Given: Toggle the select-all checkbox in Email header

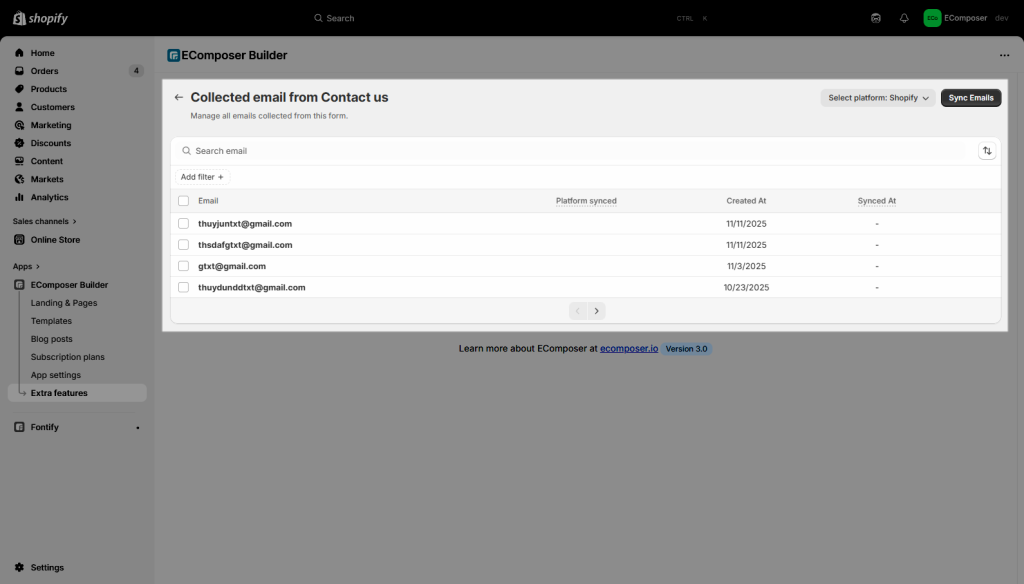Looking at the screenshot, I should [183, 201].
